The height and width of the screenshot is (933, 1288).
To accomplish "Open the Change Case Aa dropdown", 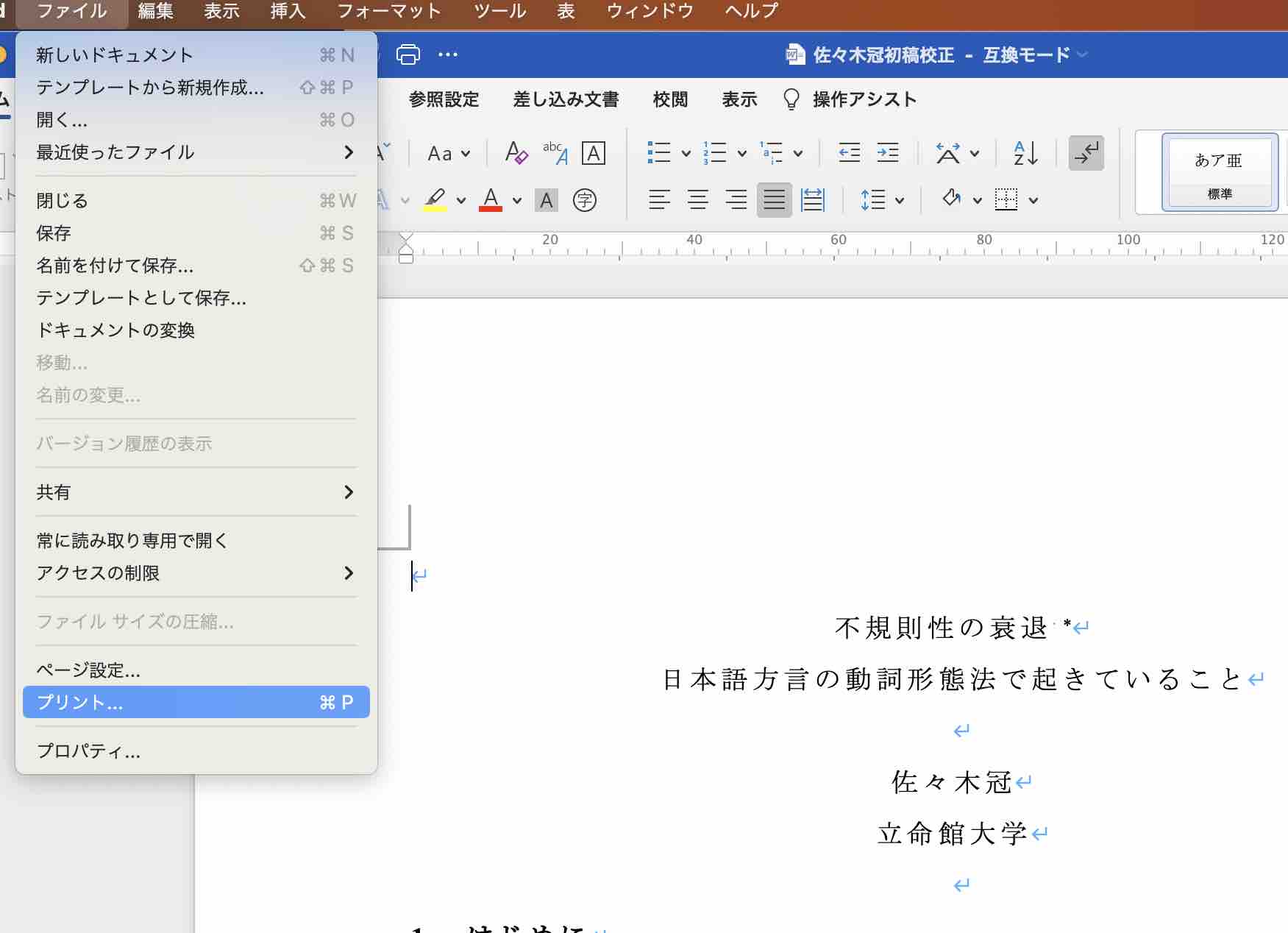I will 449,154.
